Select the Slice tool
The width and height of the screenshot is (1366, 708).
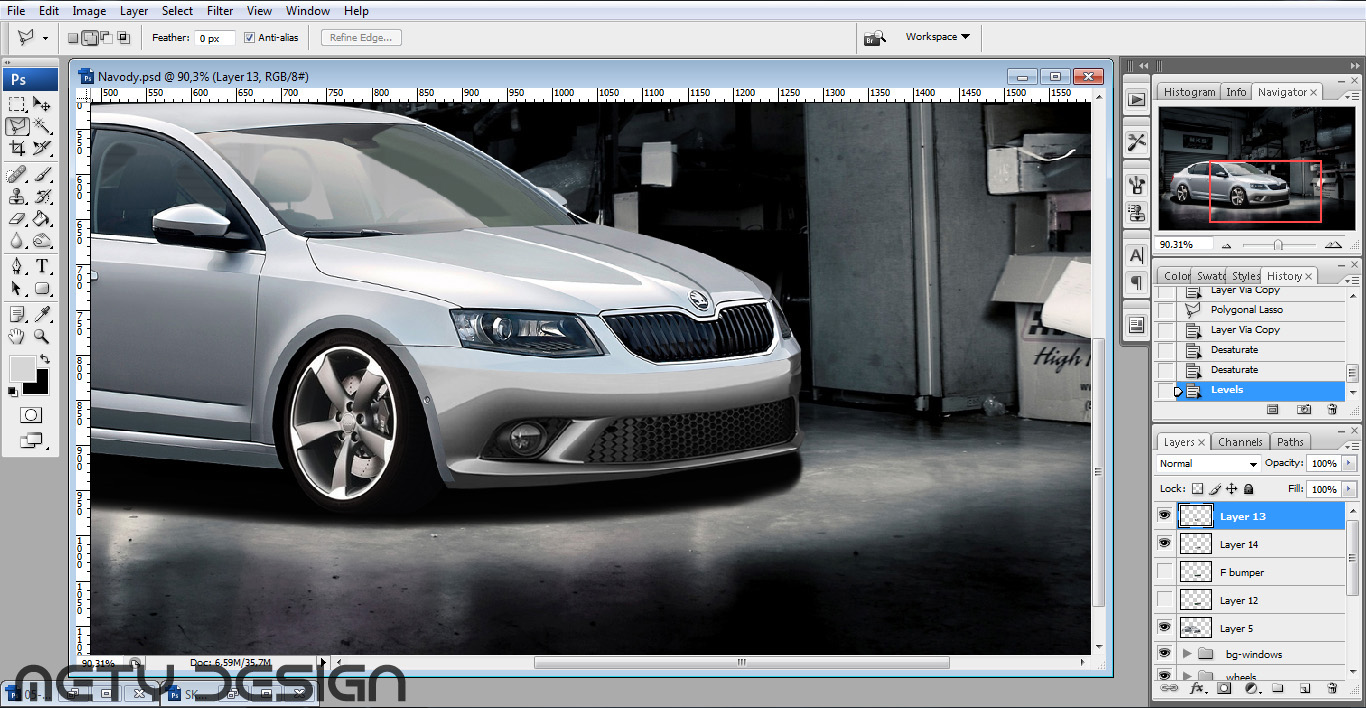point(42,148)
